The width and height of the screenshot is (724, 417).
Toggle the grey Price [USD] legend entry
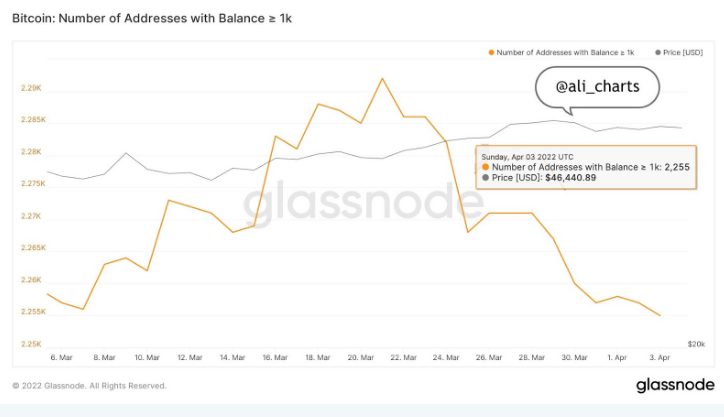click(x=679, y=53)
